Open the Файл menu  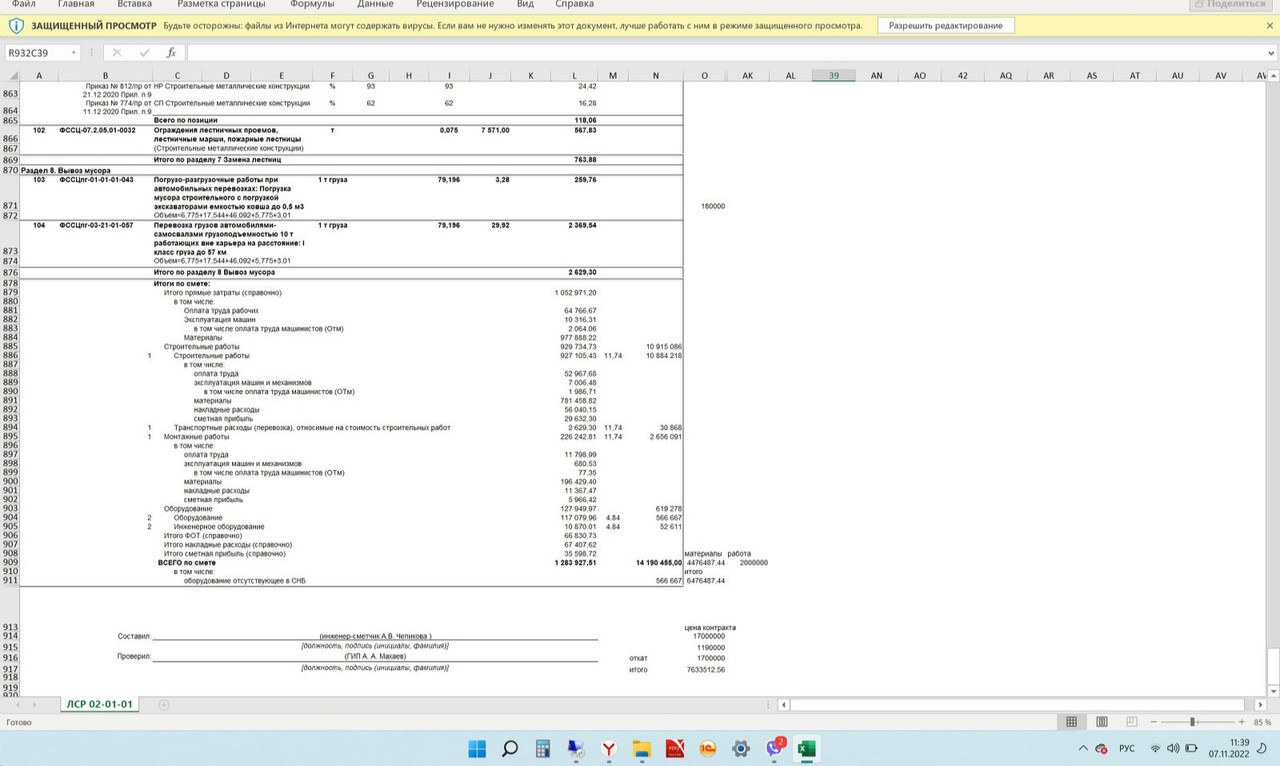click(24, 4)
